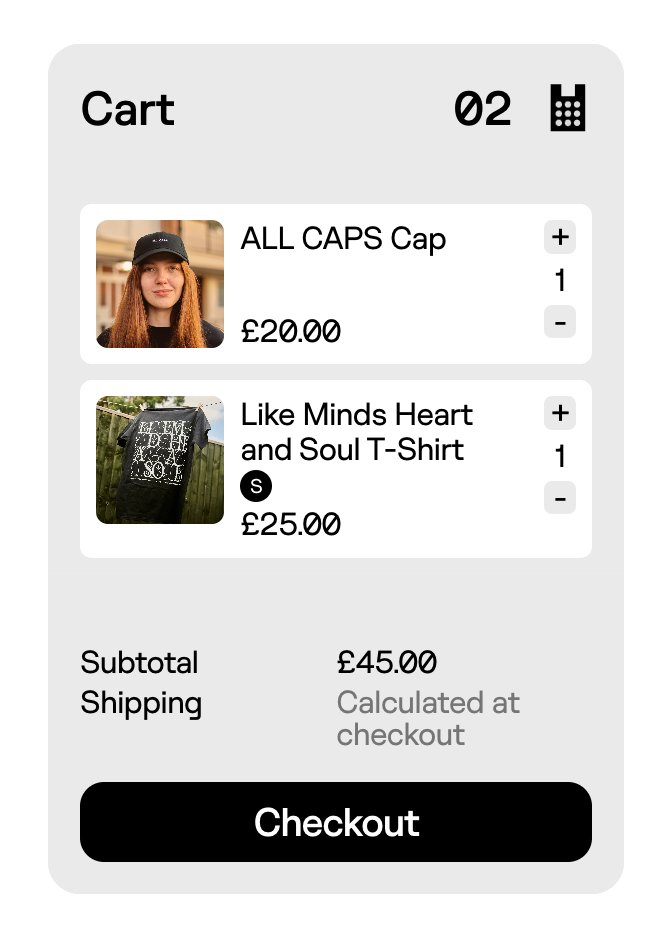
Task: Select the size S badge
Action: (x=256, y=487)
